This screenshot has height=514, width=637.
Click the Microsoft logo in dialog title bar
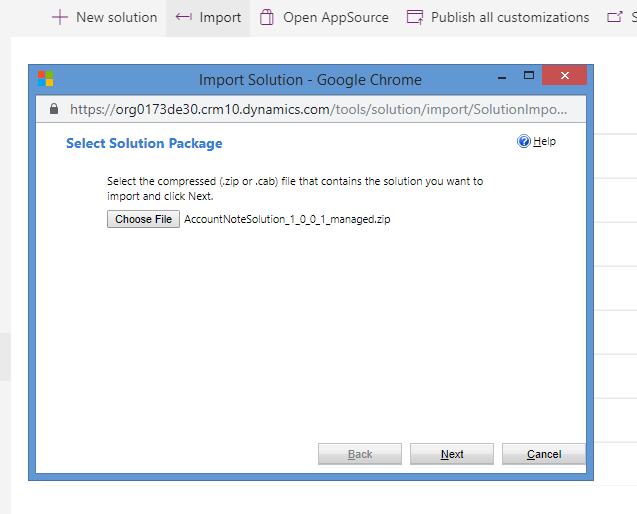46,79
